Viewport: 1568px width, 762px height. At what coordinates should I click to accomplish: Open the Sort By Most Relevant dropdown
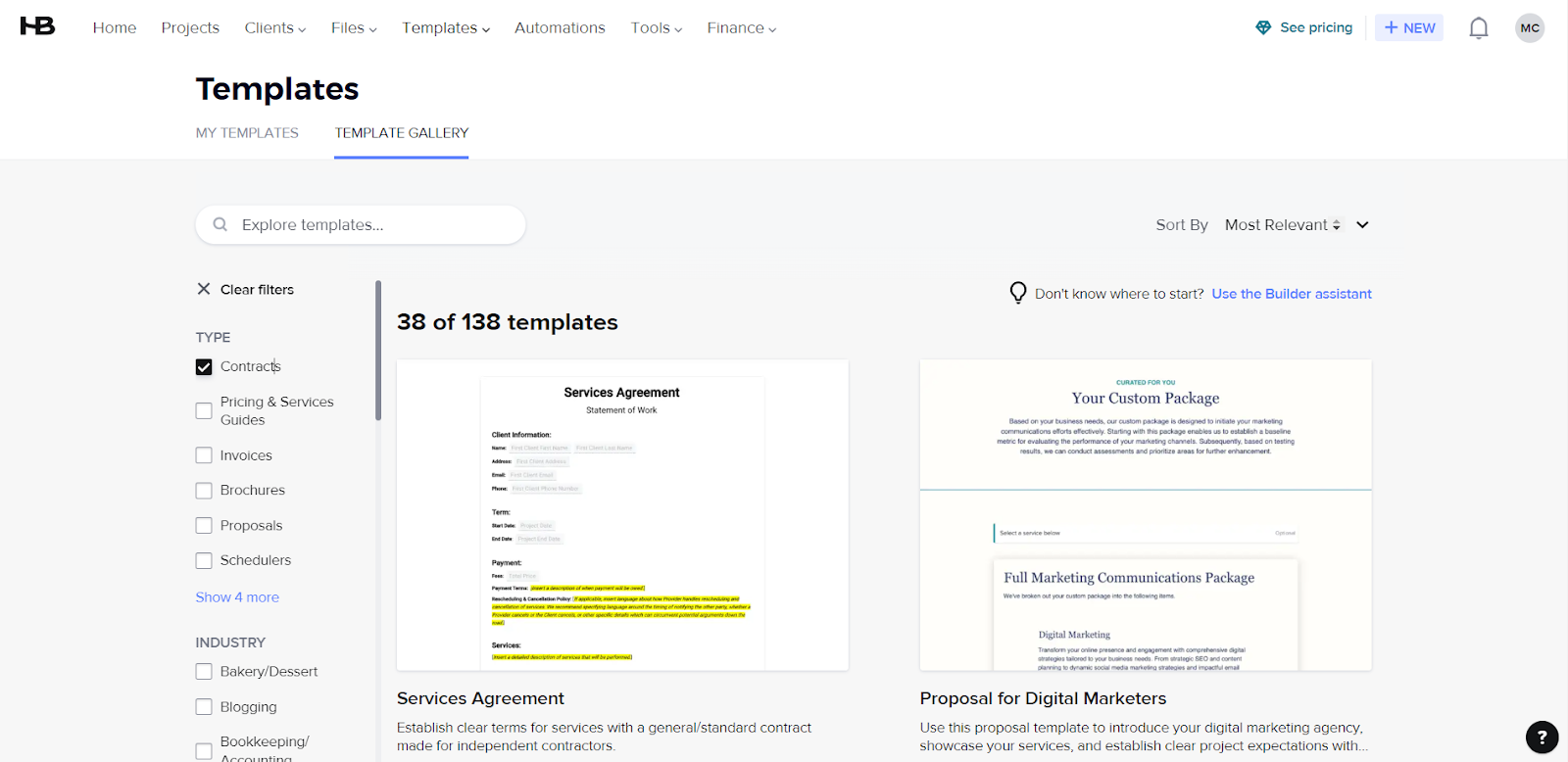click(x=1296, y=225)
